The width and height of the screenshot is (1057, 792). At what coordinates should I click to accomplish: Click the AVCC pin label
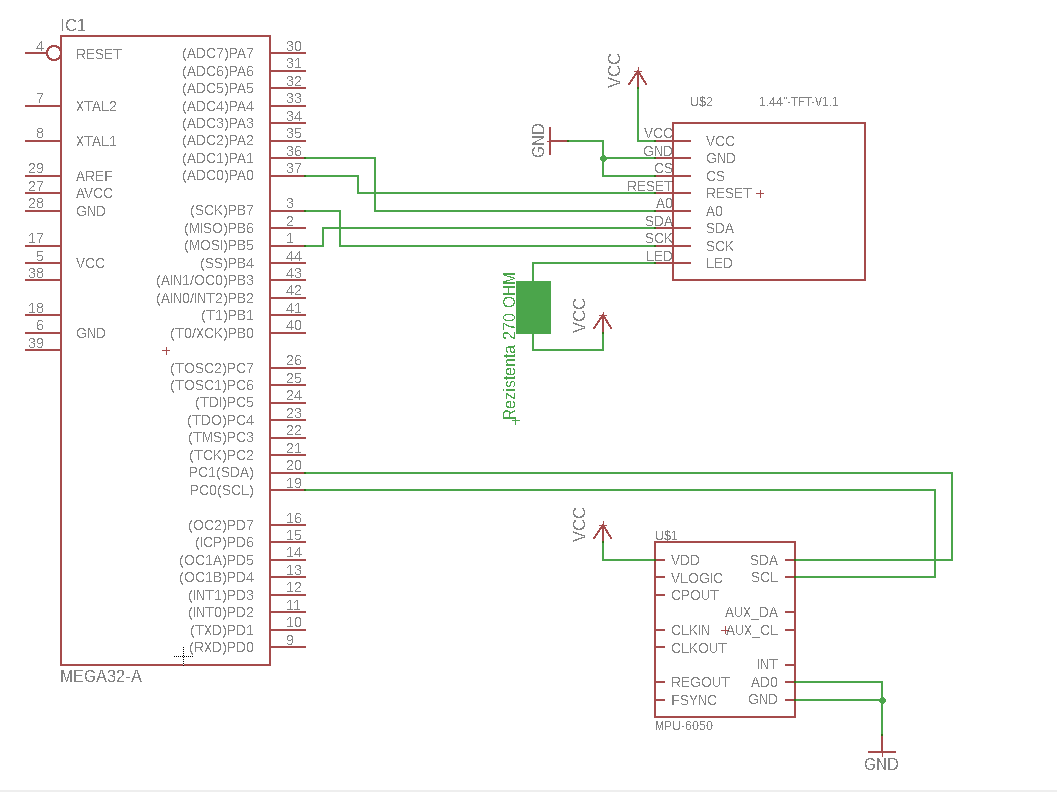pyautogui.click(x=94, y=193)
